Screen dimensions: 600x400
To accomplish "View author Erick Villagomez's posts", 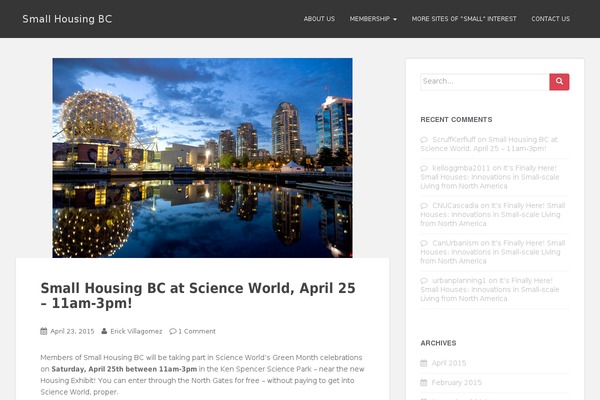I will pos(136,331).
